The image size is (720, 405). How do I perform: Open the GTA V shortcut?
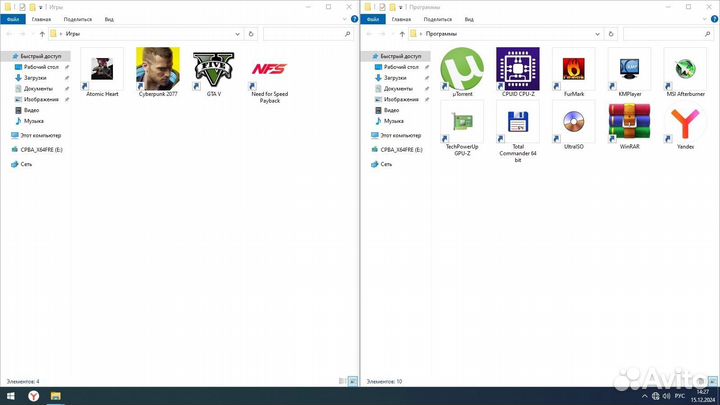tap(214, 72)
